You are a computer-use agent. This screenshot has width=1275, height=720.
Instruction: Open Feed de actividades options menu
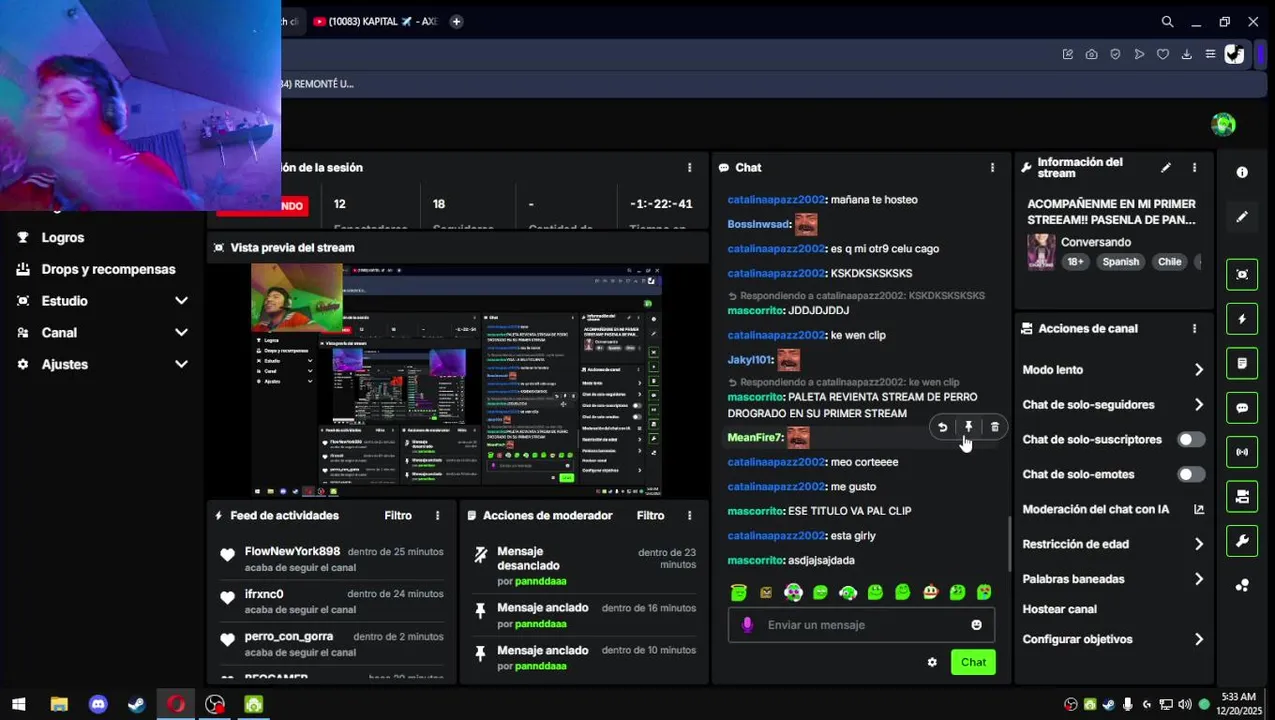[437, 516]
